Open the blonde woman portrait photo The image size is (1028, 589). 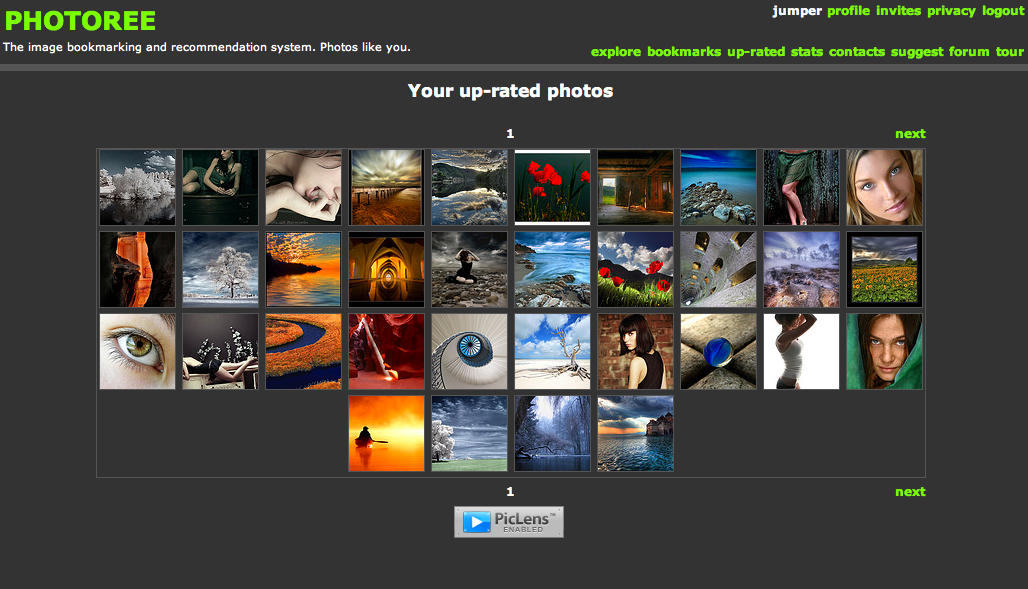click(884, 188)
